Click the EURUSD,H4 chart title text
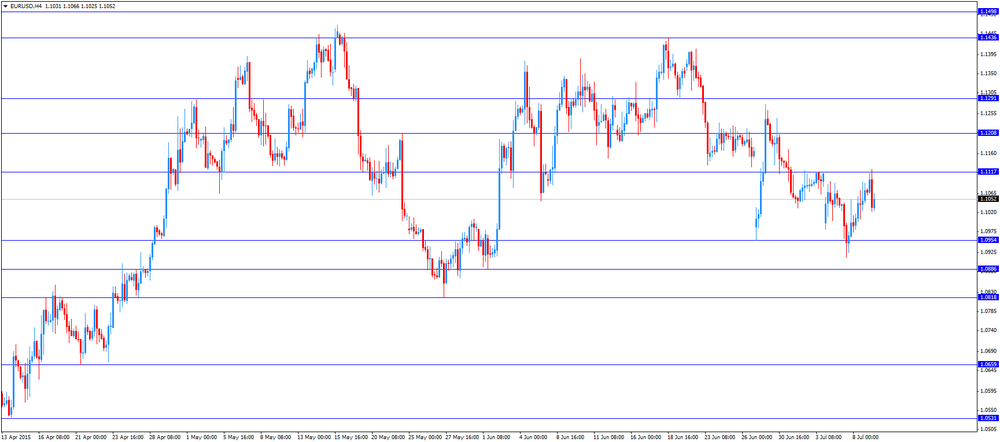Image resolution: width=1000 pixels, height=442 pixels. [x=26, y=6]
